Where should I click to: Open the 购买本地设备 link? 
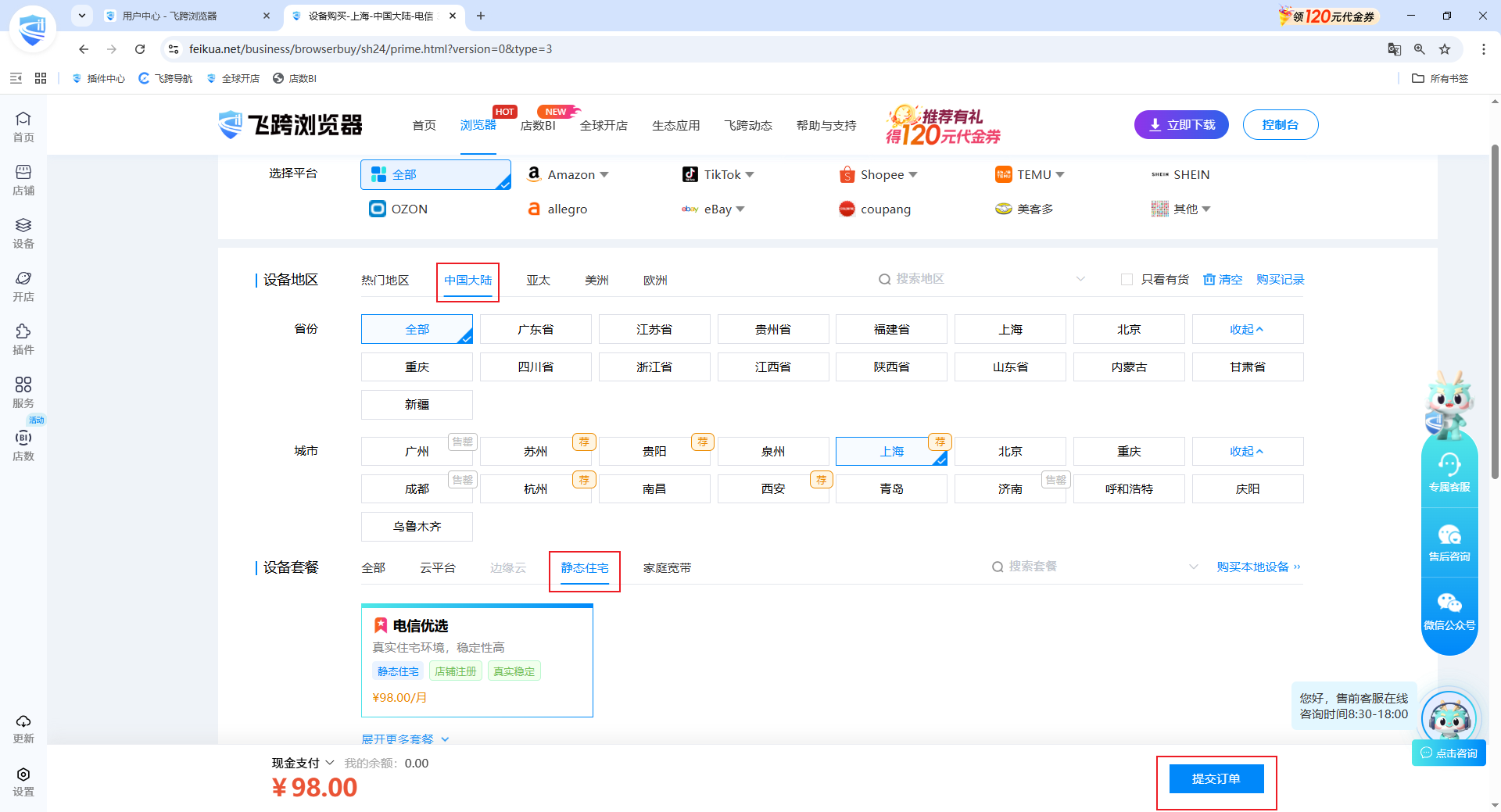point(1259,567)
